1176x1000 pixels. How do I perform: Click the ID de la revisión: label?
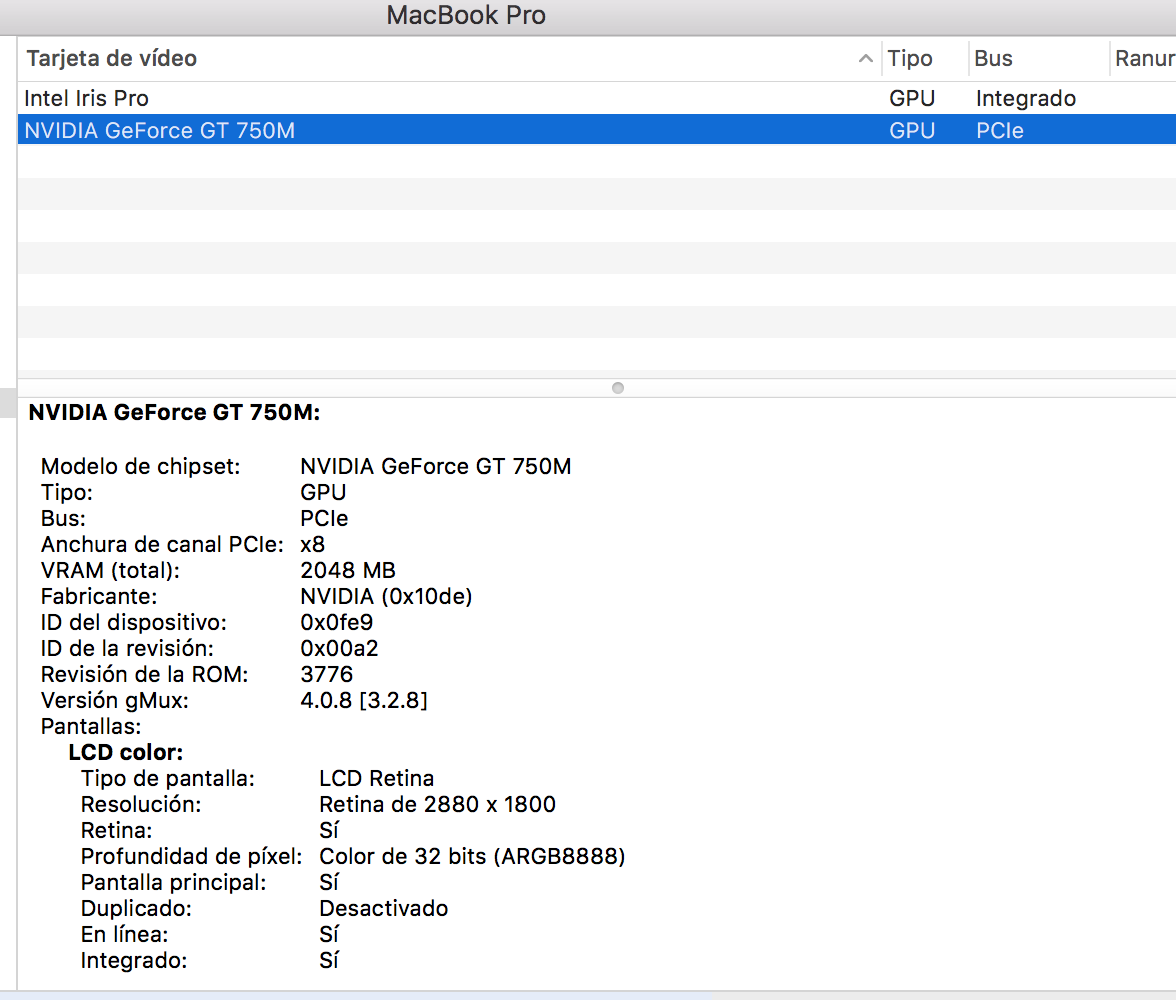127,648
